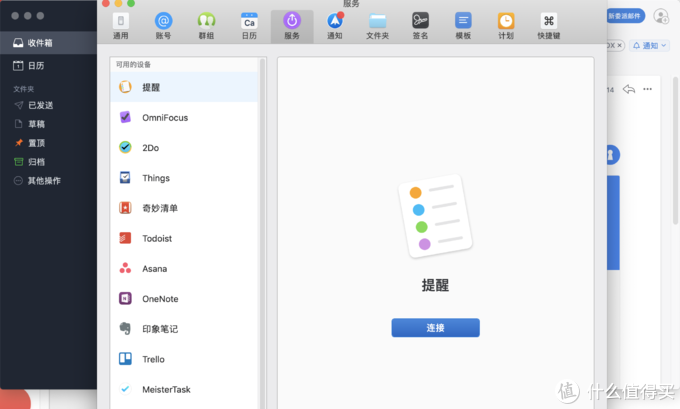Select Things in the services list

(x=185, y=178)
